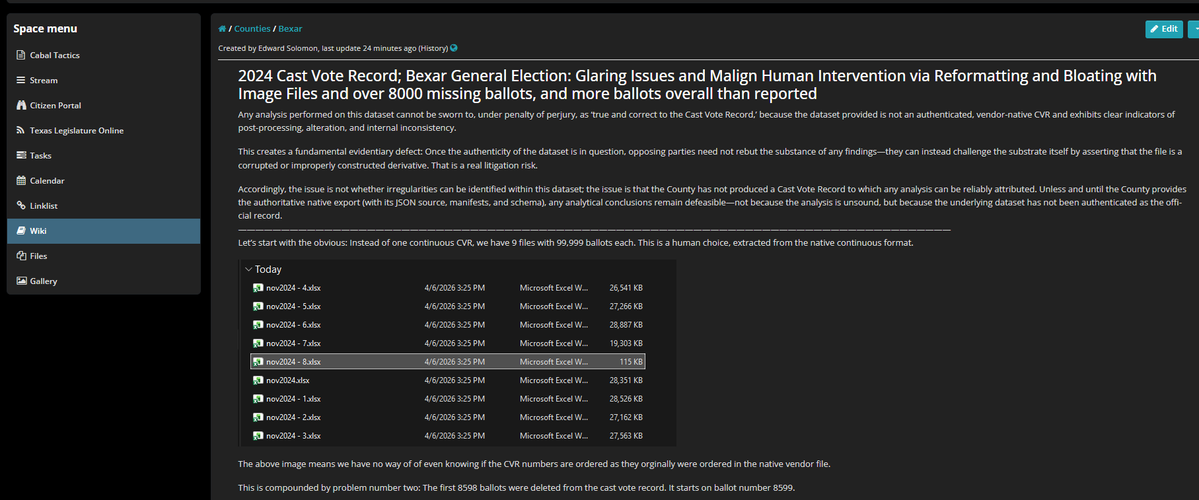Image resolution: width=1199 pixels, height=500 pixels.
Task: Click the Edit button
Action: point(1164,29)
